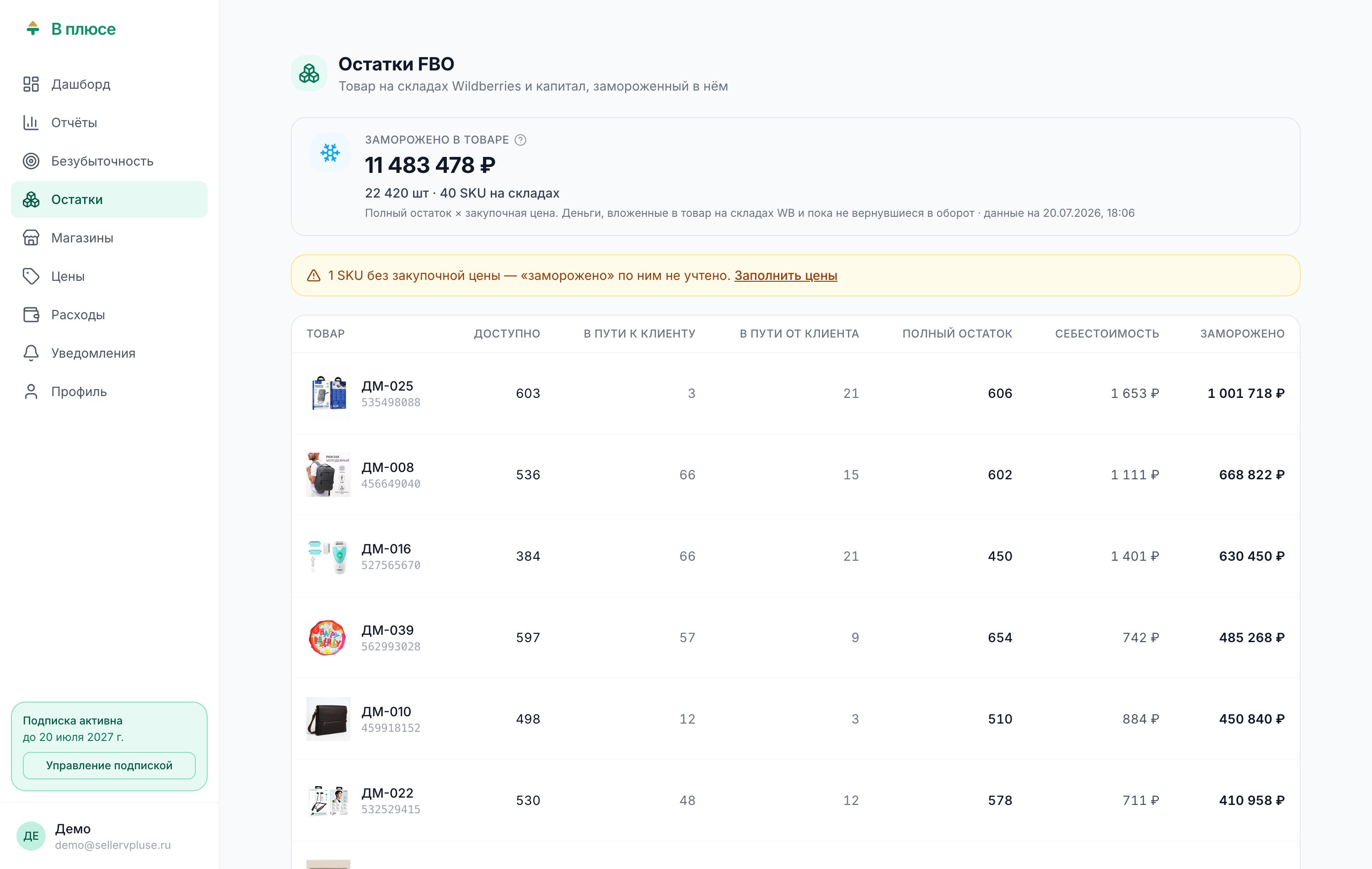
Task: Click the Полный остаток column header
Action: tap(957, 334)
